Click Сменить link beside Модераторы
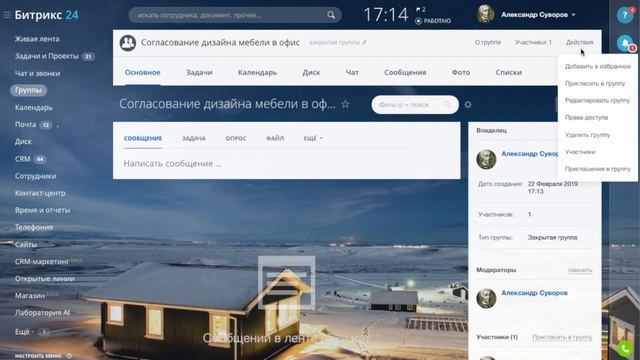 click(x=580, y=270)
